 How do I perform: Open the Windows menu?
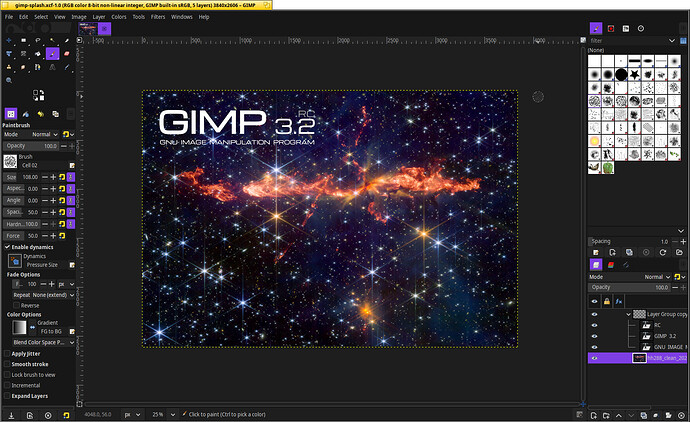(182, 17)
